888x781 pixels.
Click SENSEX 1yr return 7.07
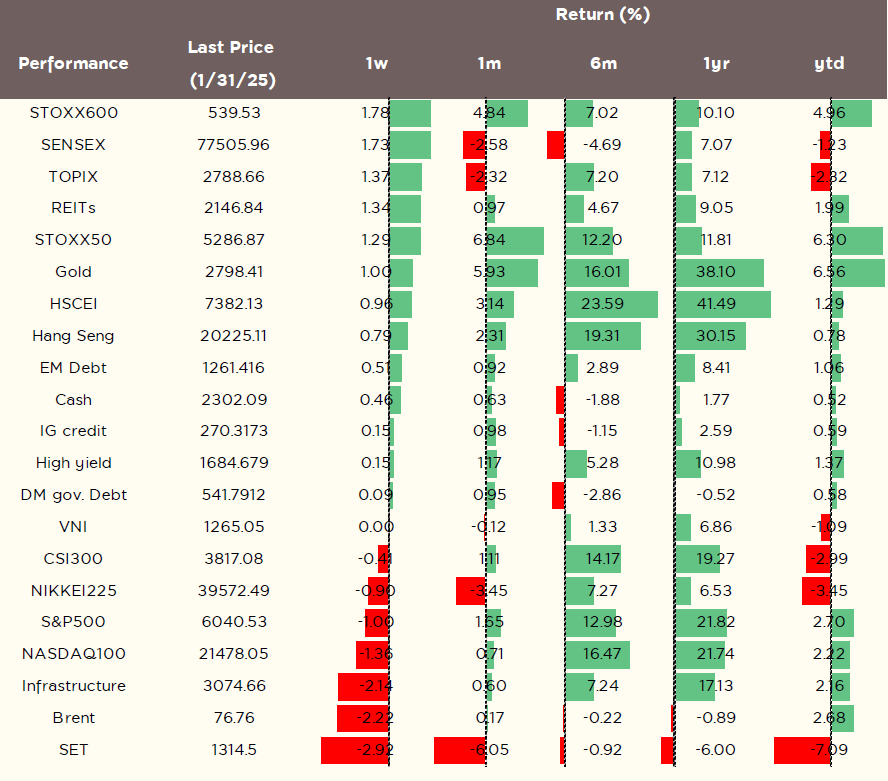(x=716, y=144)
